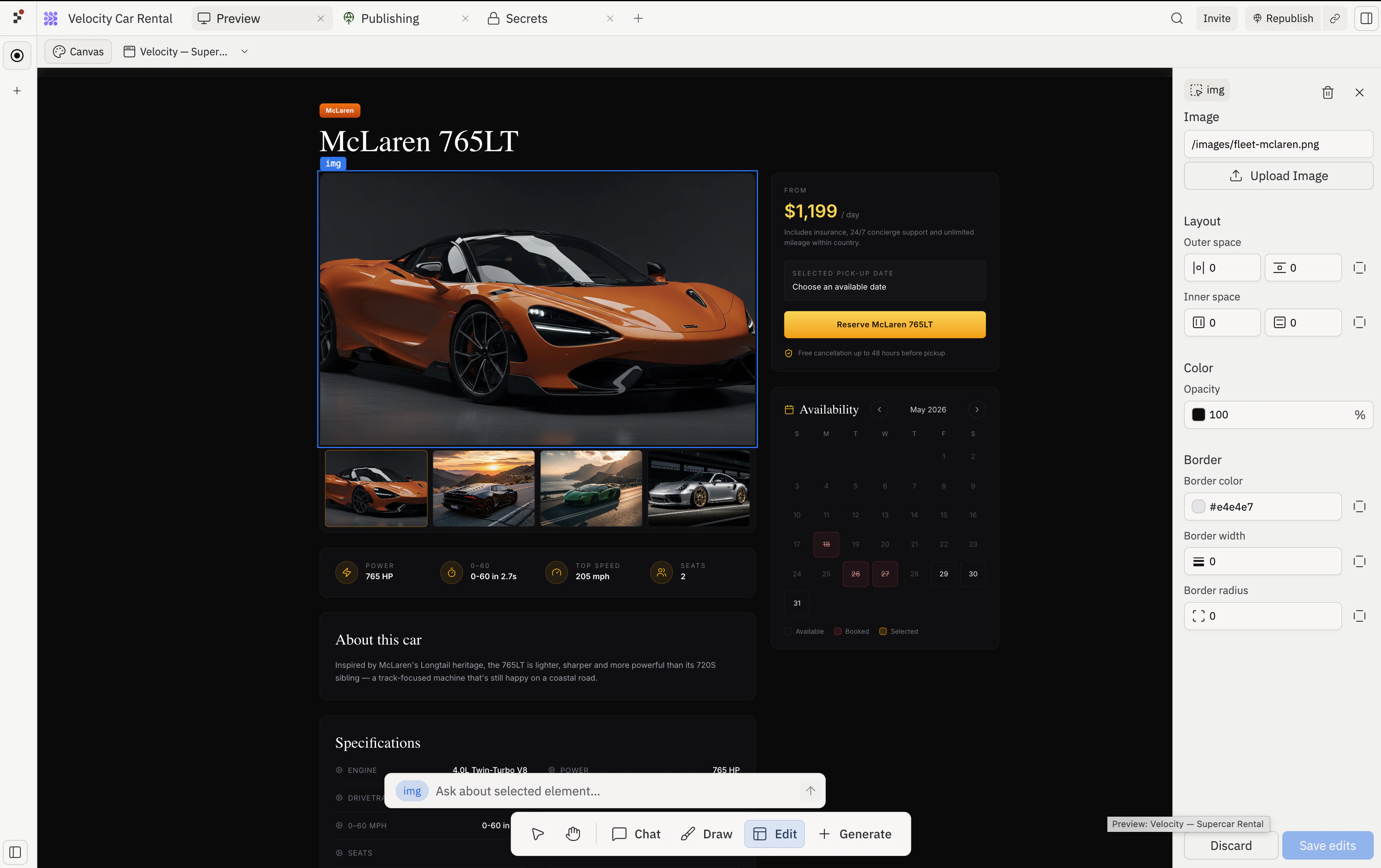Pick May 30 in availability calendar

(973, 573)
